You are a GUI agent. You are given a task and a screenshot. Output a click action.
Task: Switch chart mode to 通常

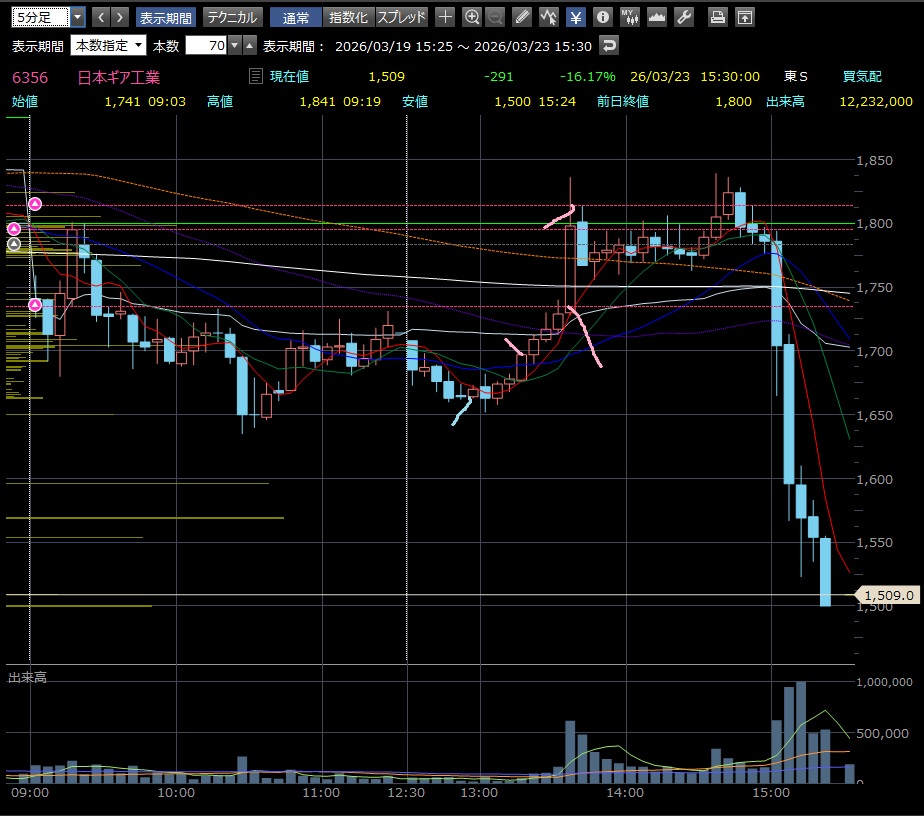click(x=296, y=17)
